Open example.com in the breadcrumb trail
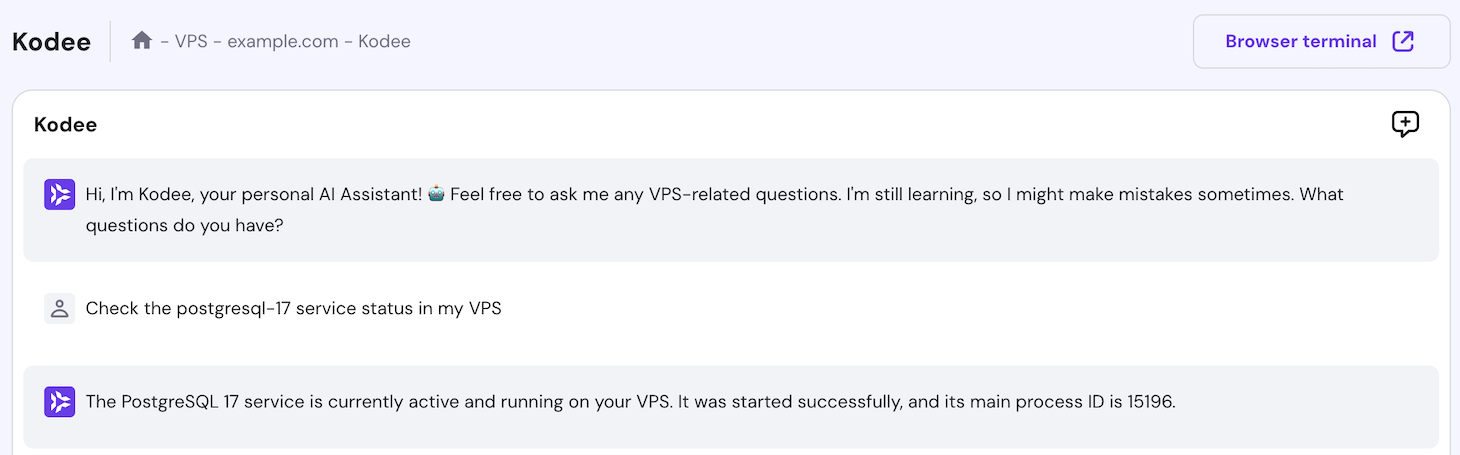This screenshot has height=455, width=1460. coord(283,41)
